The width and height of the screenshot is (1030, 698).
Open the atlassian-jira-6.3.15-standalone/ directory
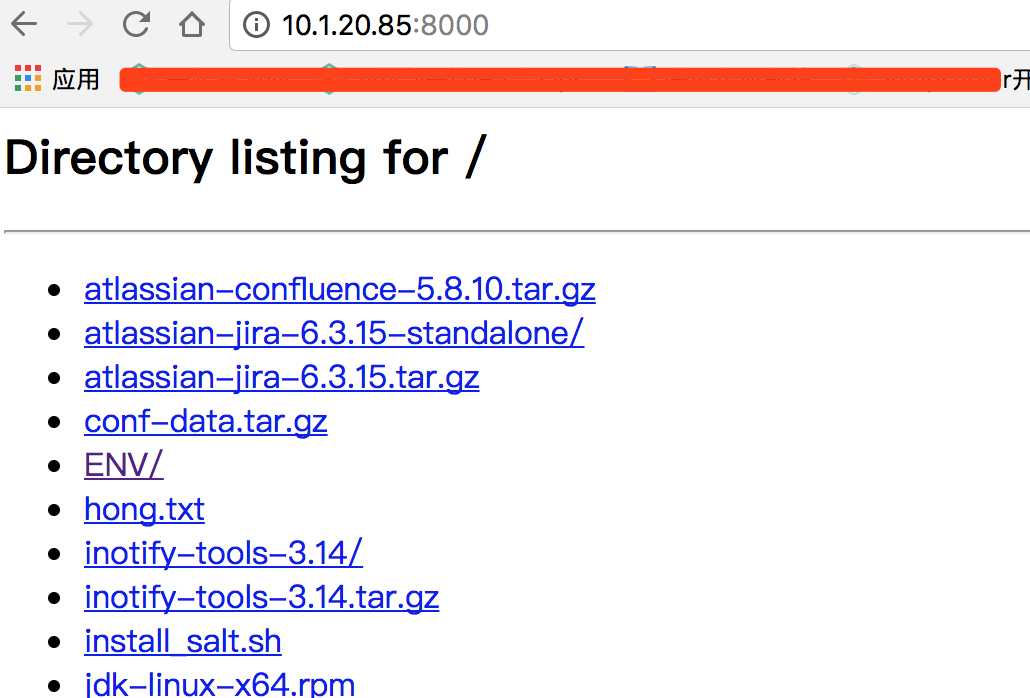coord(334,334)
